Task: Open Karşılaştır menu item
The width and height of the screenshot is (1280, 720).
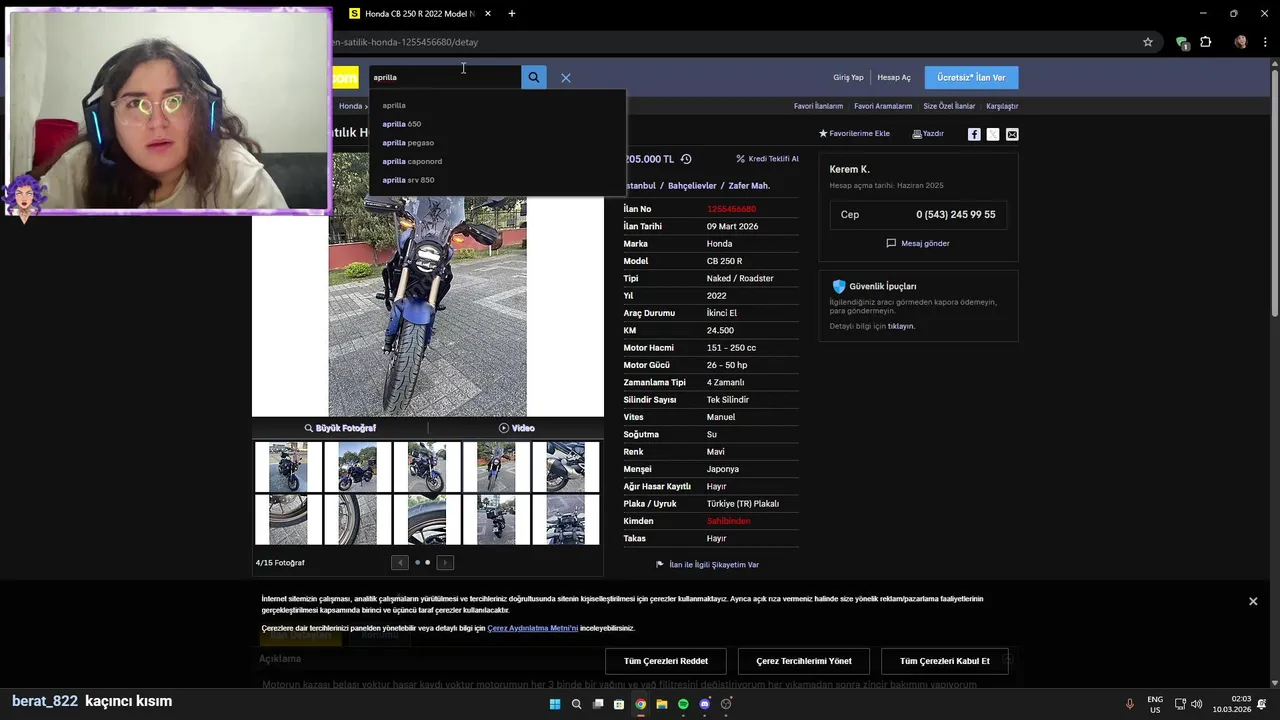Action: (x=1002, y=106)
